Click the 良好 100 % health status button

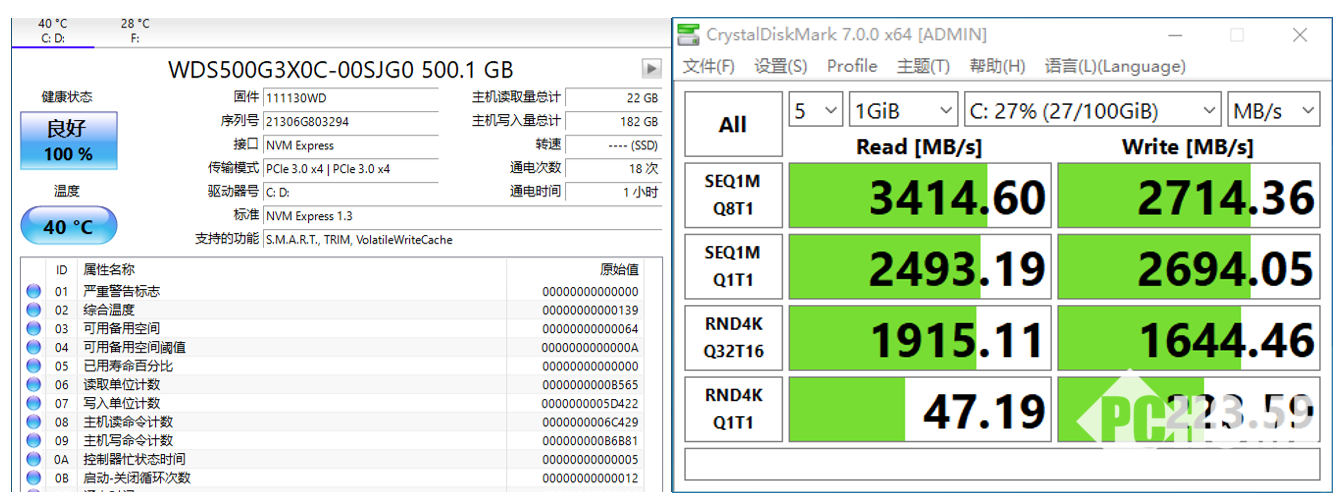pyautogui.click(x=68, y=140)
